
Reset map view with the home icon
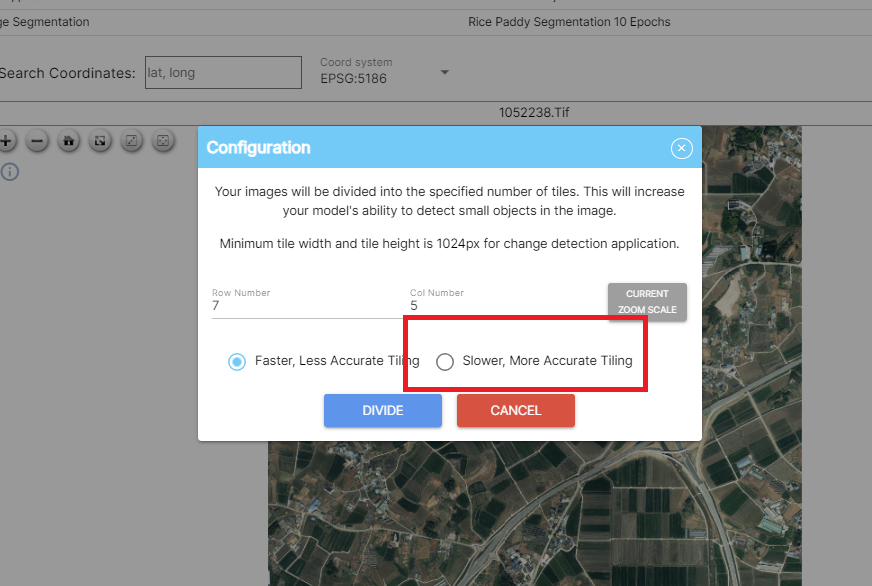68,141
